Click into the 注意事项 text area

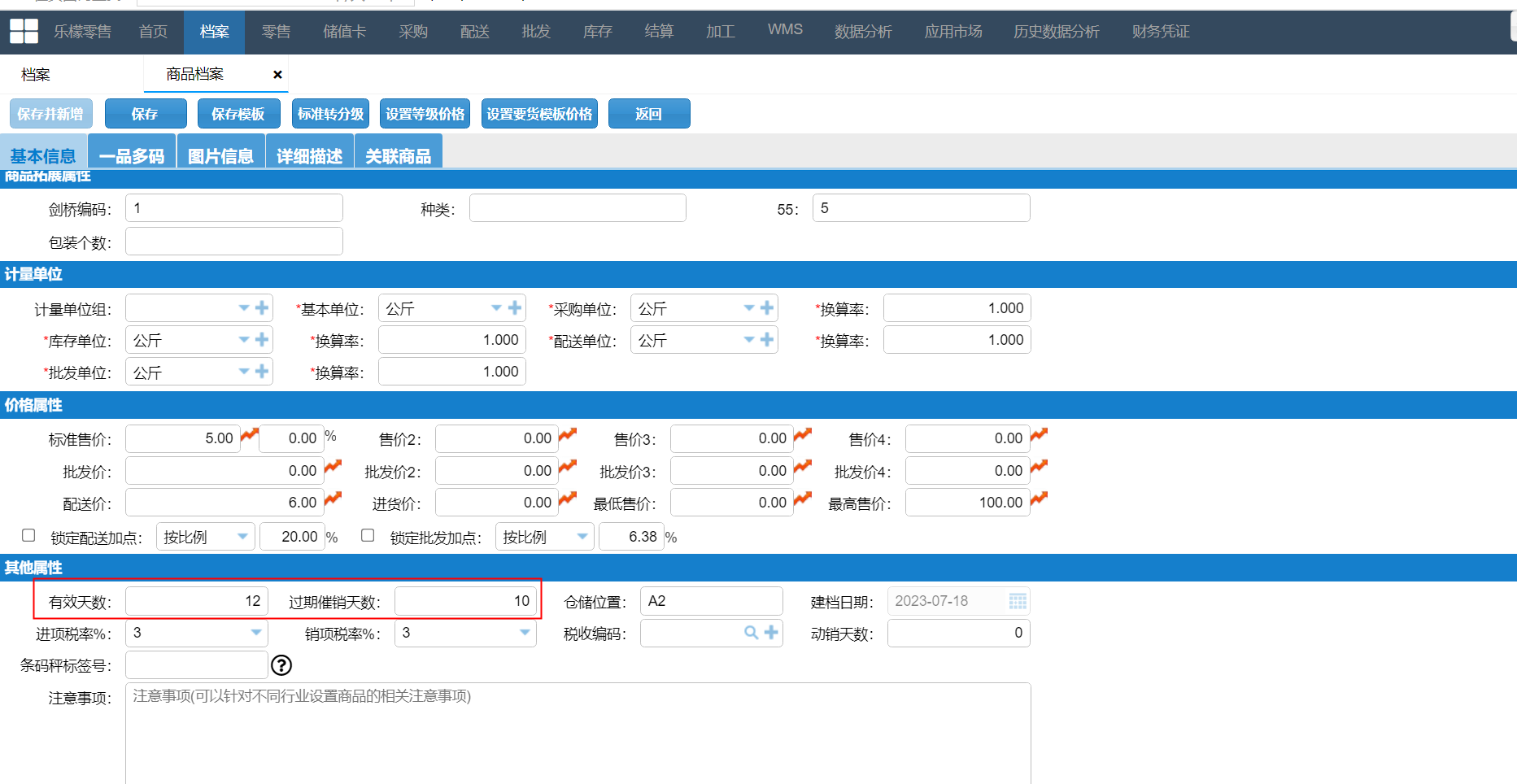coord(578,733)
